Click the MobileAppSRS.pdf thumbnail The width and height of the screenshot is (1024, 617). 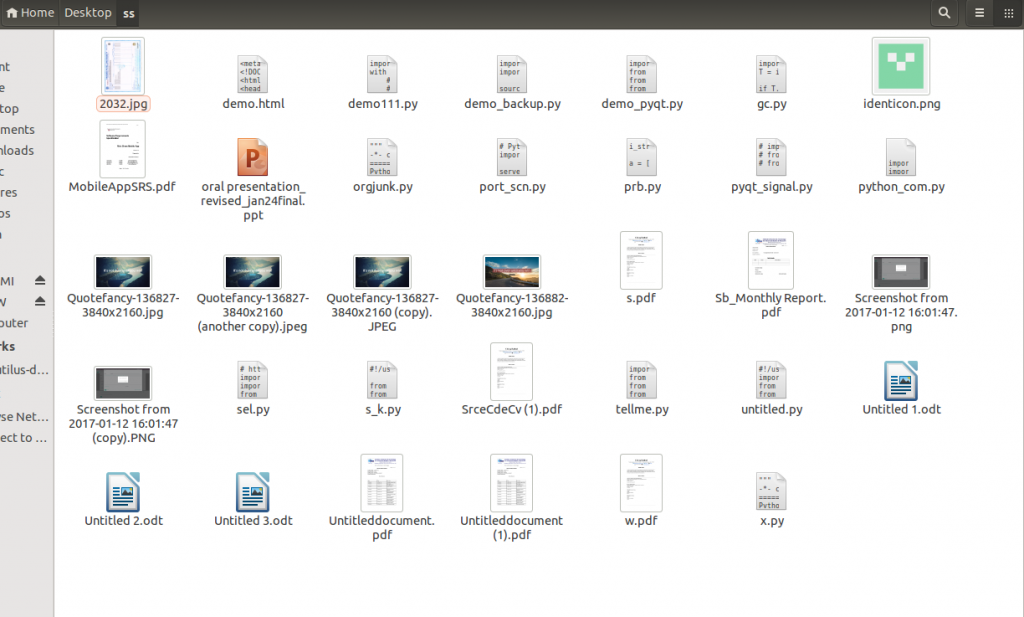tap(123, 149)
